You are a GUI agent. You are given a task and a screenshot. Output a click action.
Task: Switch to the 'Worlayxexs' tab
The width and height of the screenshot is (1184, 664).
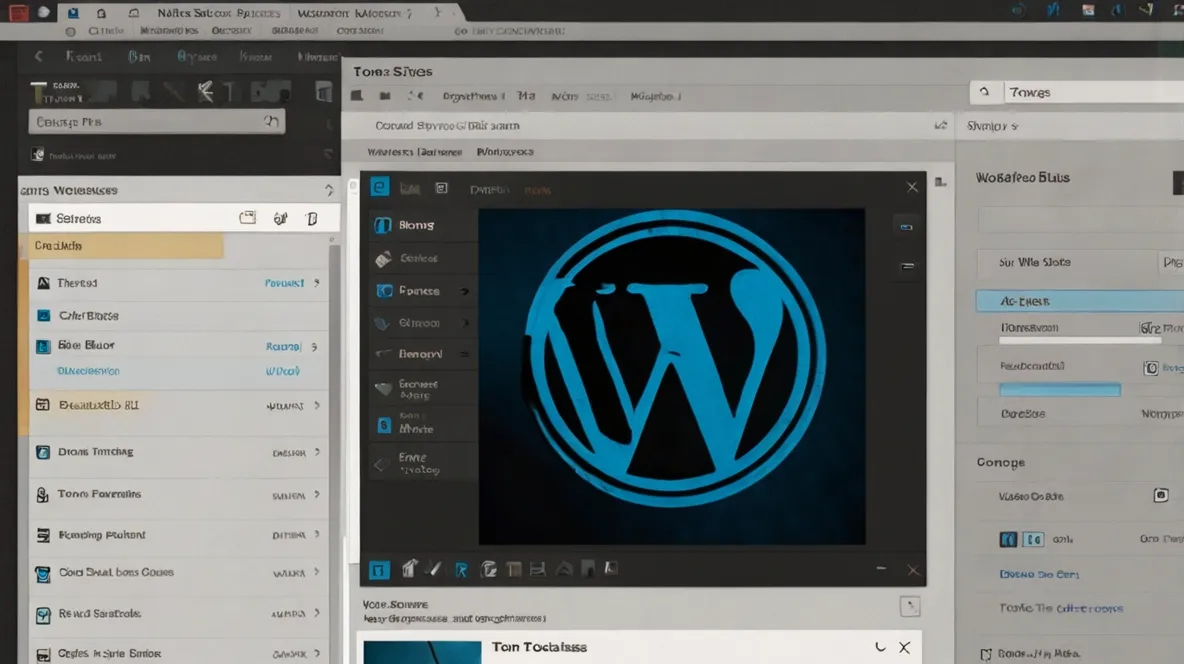point(505,152)
